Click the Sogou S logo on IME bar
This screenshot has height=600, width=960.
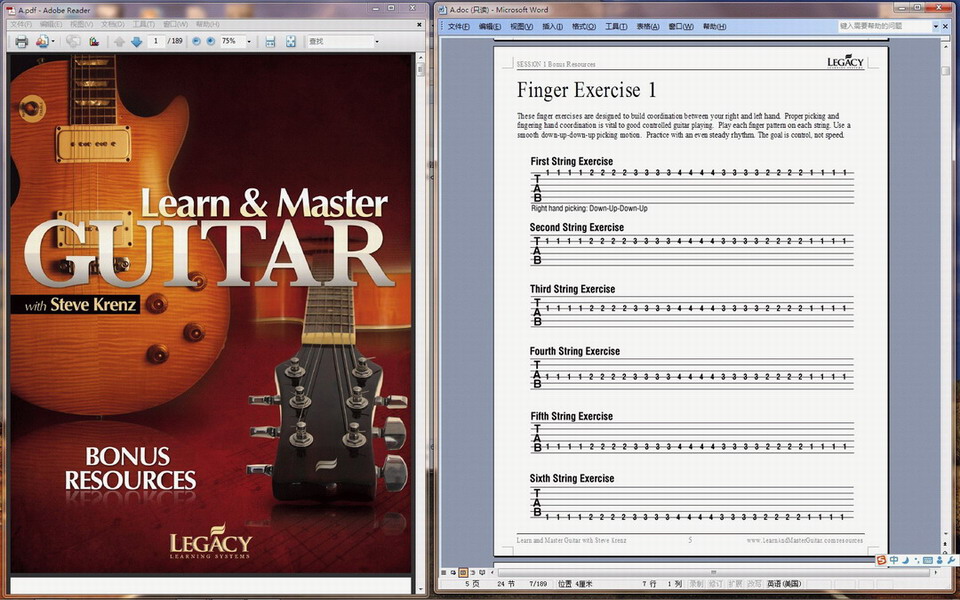[x=882, y=560]
